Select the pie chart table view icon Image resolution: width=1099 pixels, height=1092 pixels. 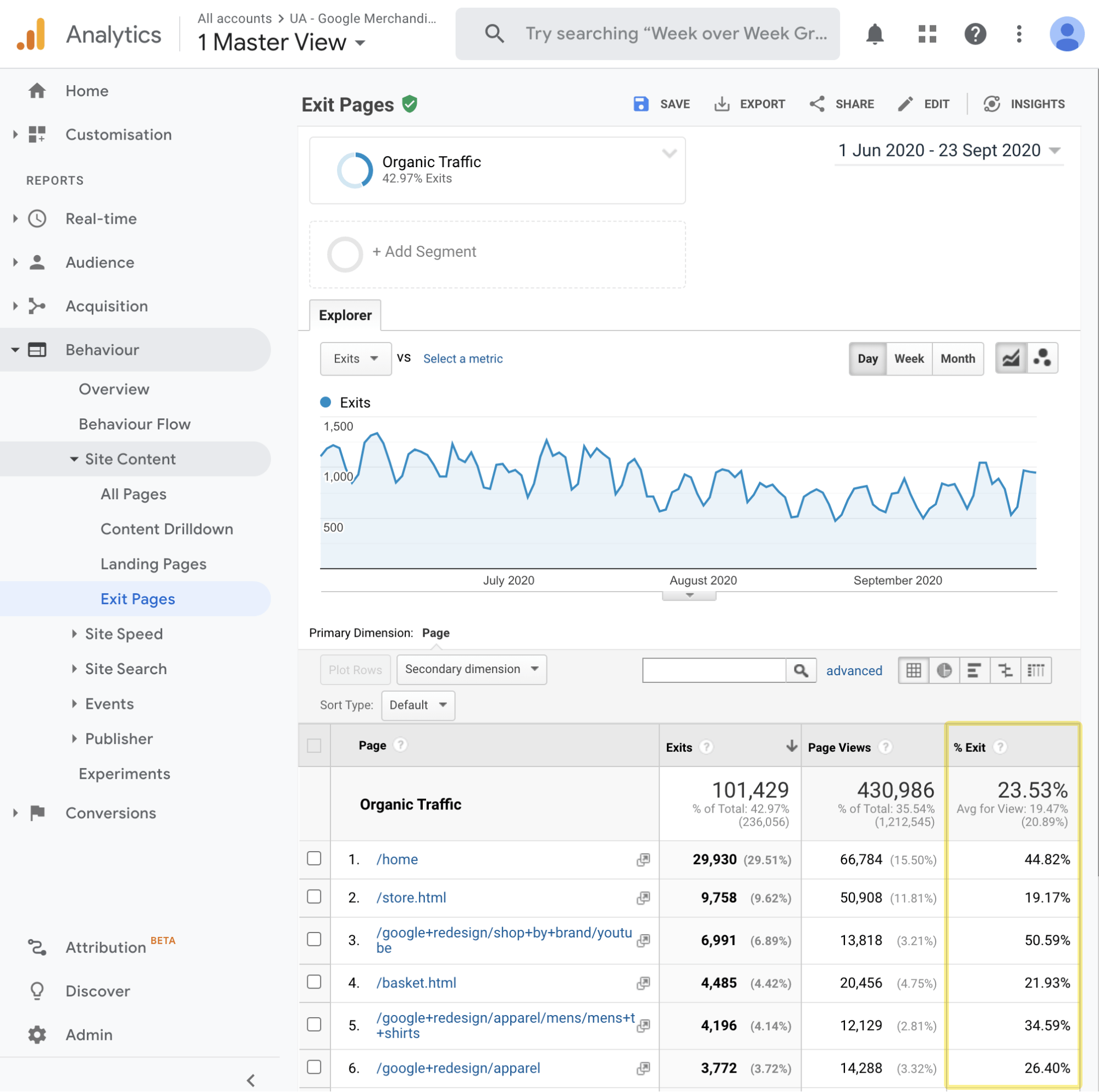pos(944,670)
